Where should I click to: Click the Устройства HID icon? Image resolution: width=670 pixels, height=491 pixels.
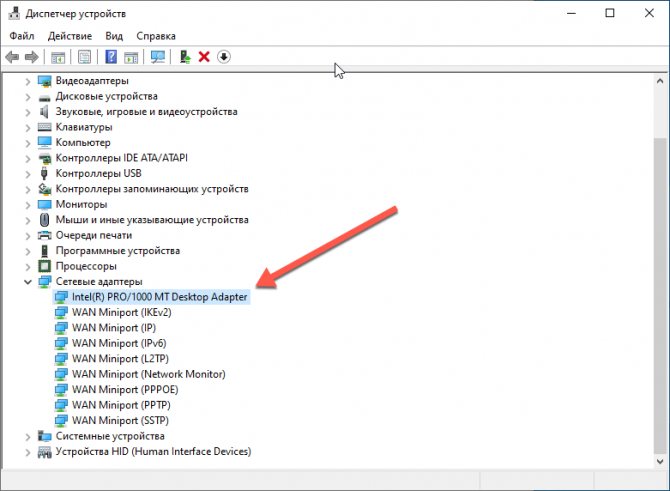[x=44, y=452]
